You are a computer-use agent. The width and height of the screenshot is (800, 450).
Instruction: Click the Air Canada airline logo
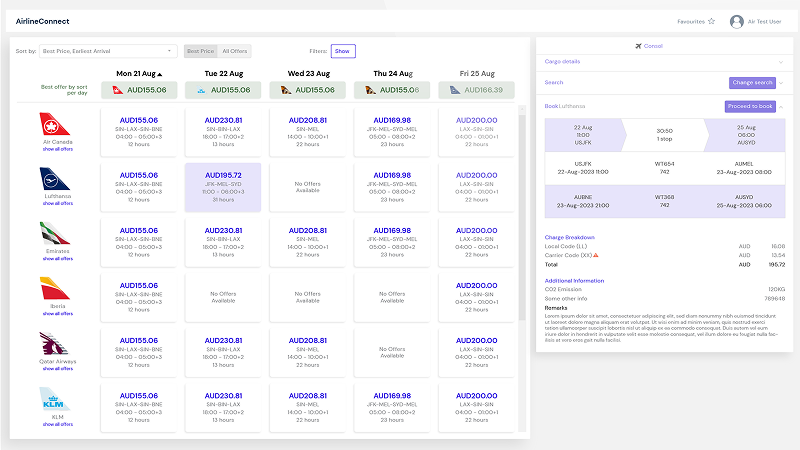coord(54,124)
